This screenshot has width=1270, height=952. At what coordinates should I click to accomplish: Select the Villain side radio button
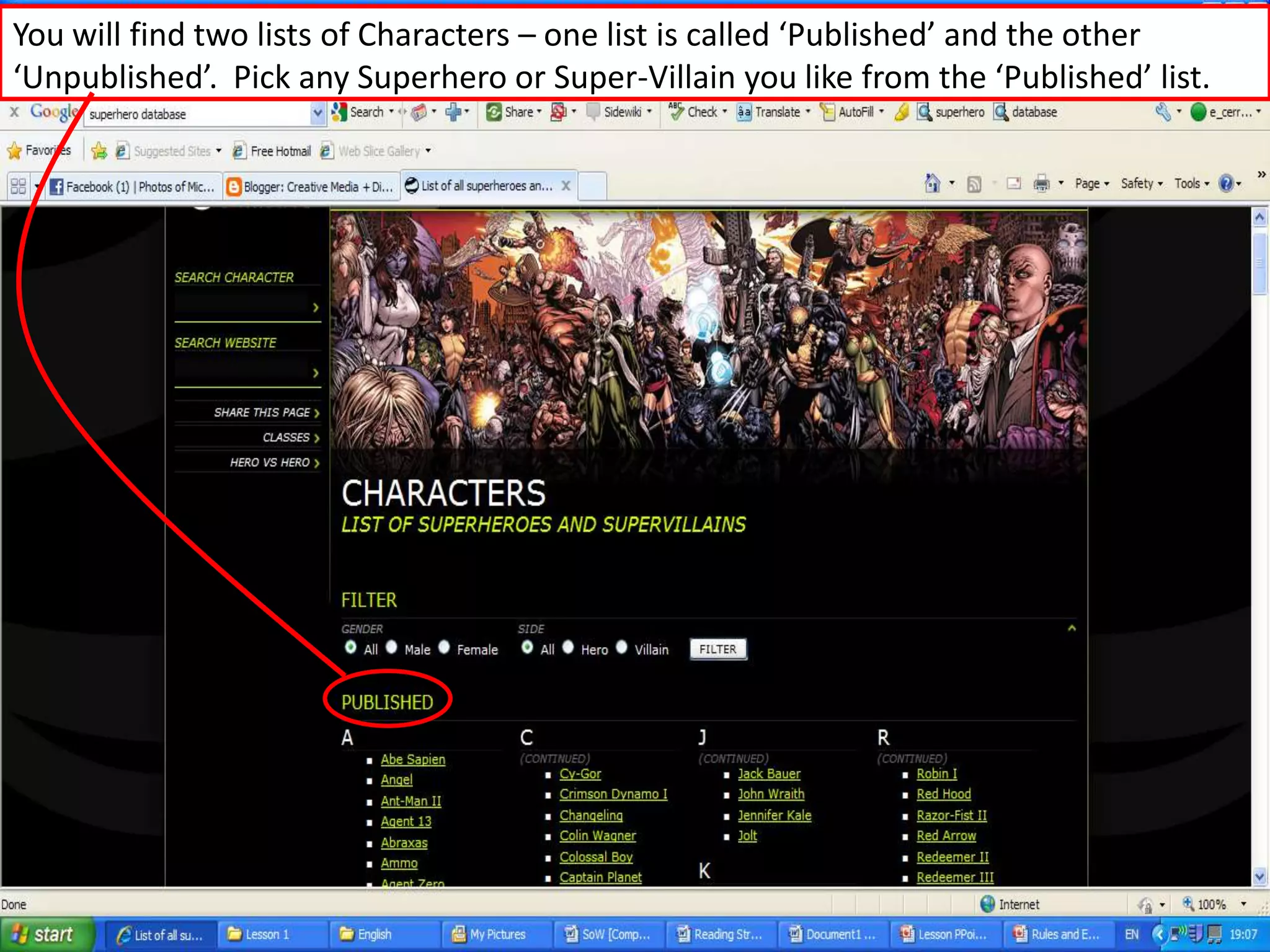621,648
